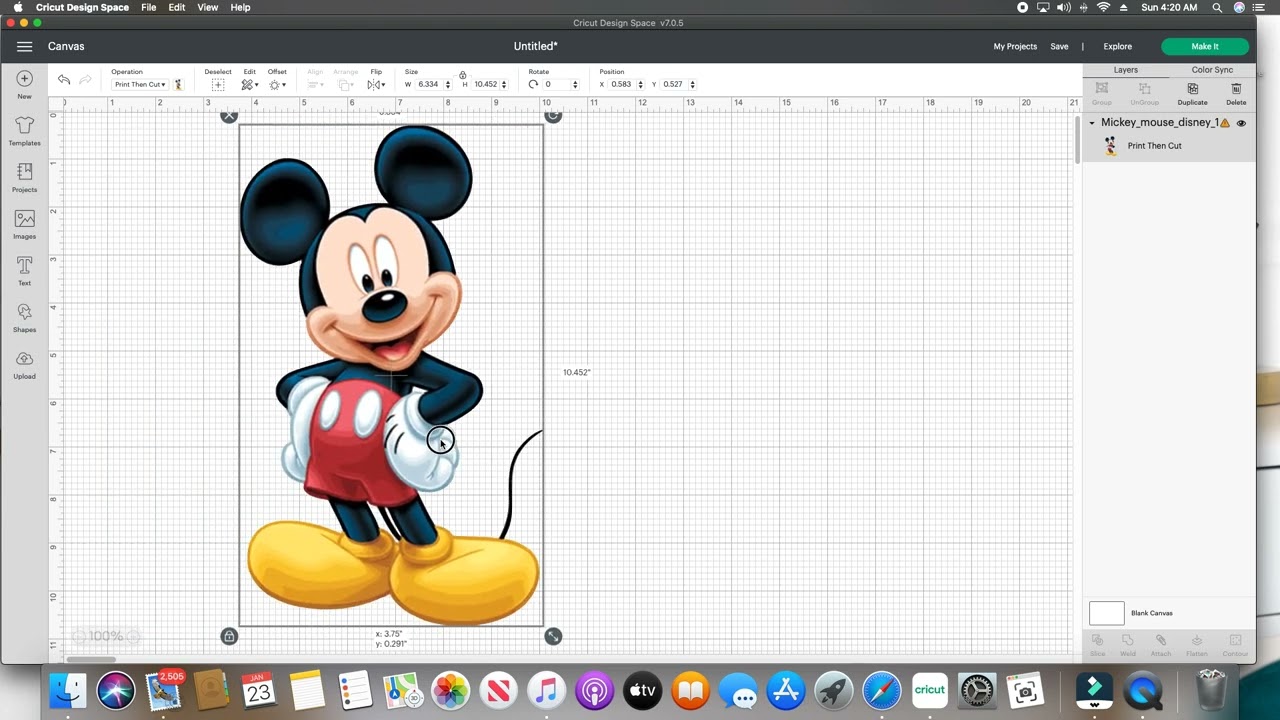Click the Print Then Cut material swatch icon
Image resolution: width=1280 pixels, height=720 pixels.
179,85
